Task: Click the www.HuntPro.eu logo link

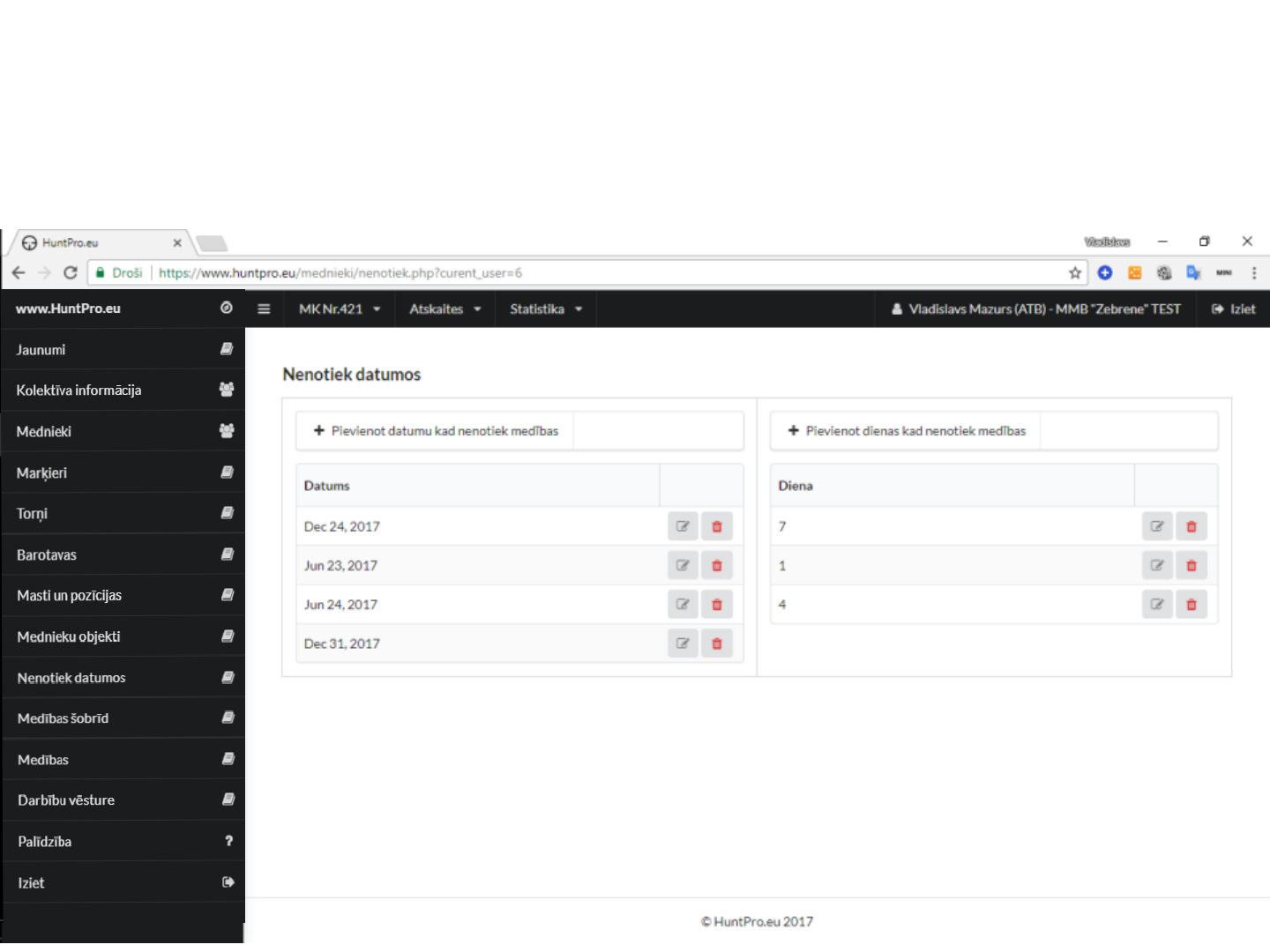Action: [x=68, y=309]
